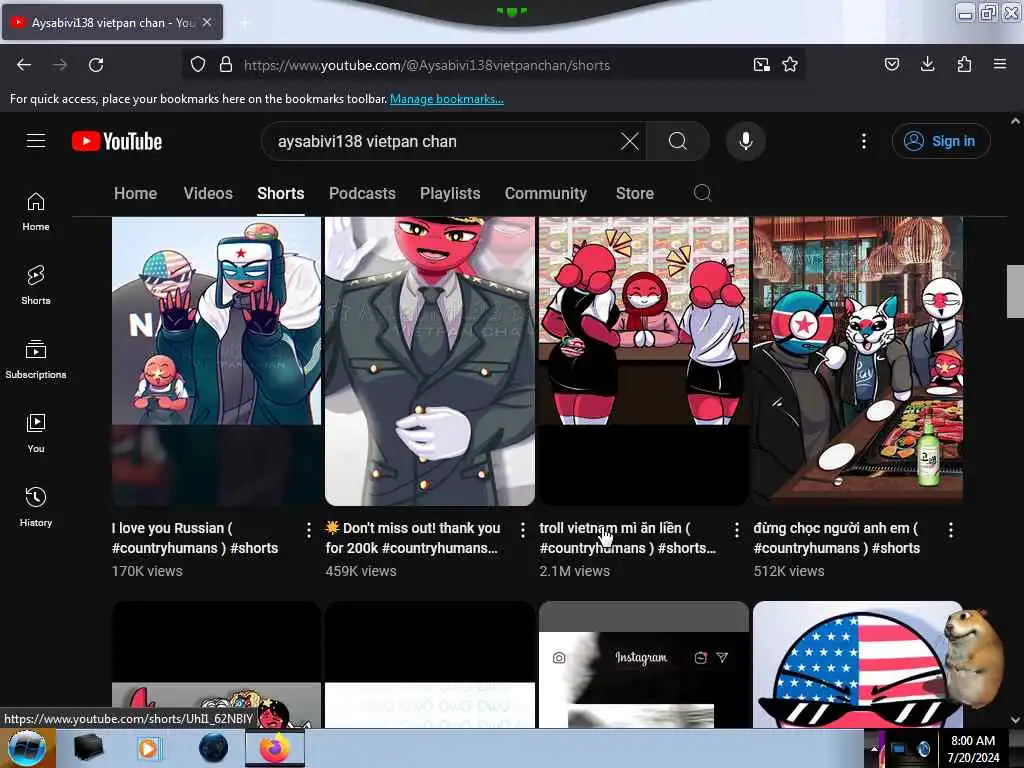Viewport: 1024px width, 768px height.
Task: Open History in the left sidebar
Action: [x=36, y=507]
